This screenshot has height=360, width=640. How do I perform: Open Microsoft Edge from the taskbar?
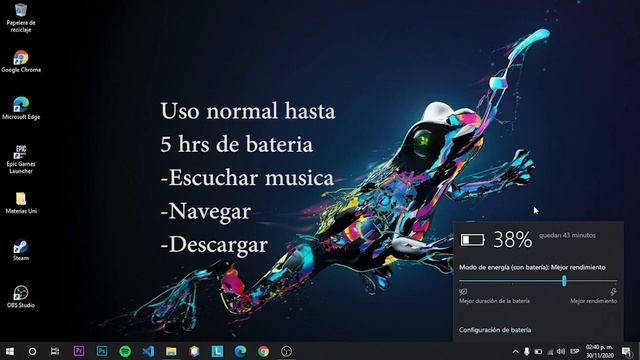[x=240, y=351]
